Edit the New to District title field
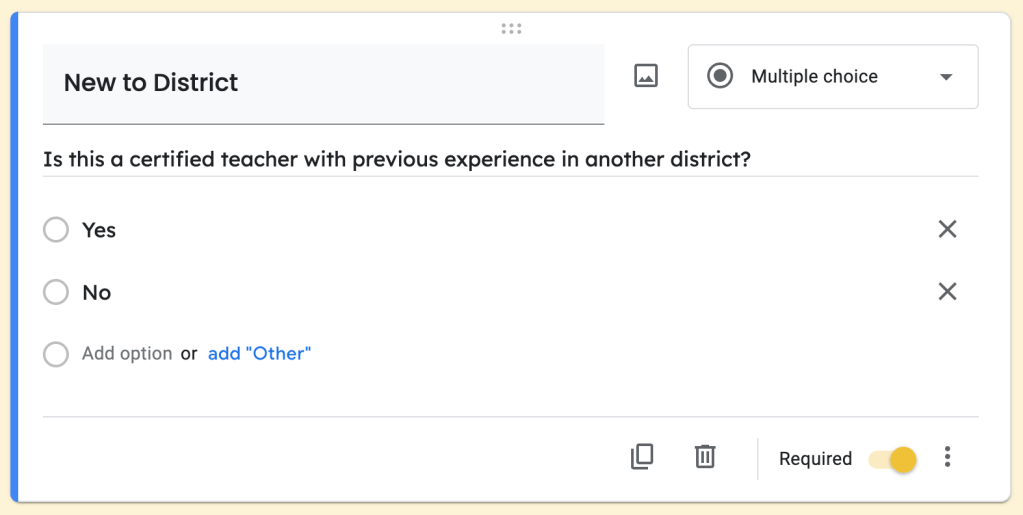This screenshot has width=1023, height=515. tap(322, 83)
